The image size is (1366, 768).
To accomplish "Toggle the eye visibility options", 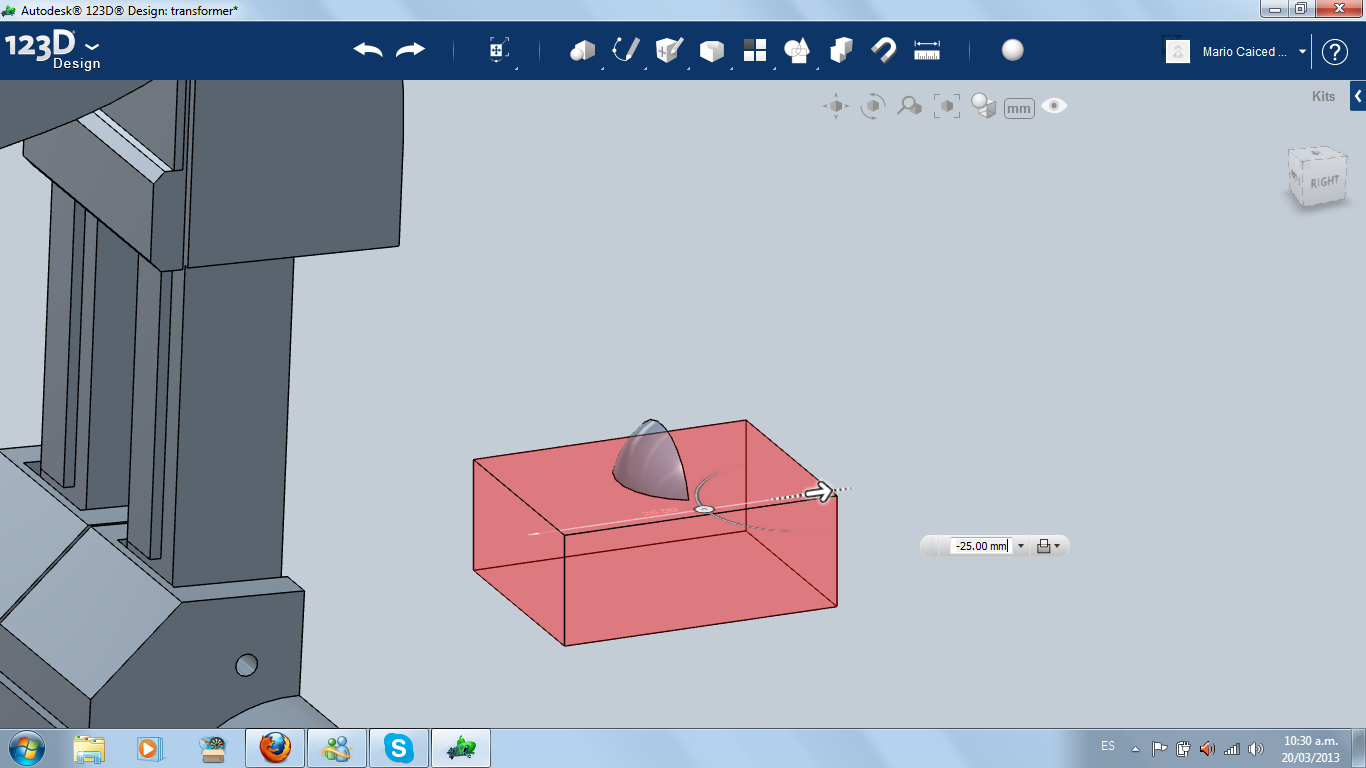I will pos(1054,106).
